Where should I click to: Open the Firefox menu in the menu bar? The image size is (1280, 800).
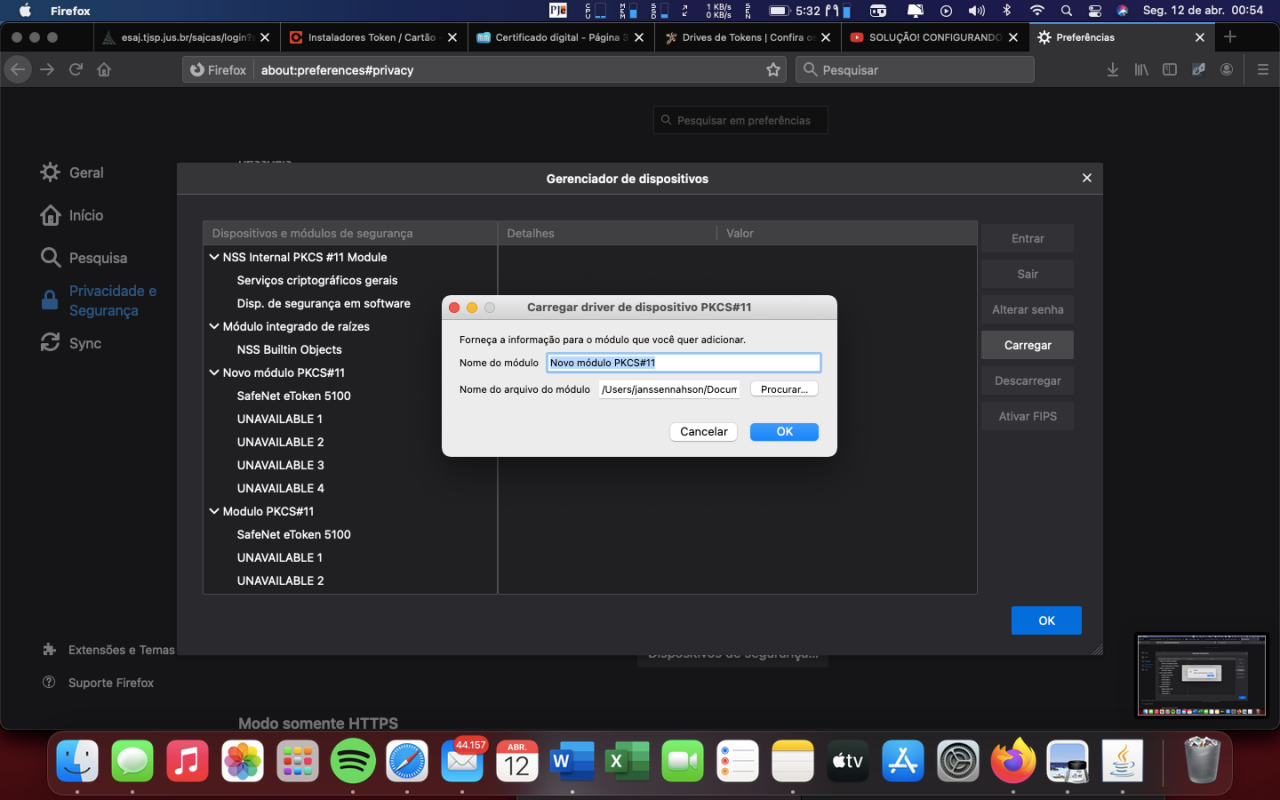click(x=70, y=11)
